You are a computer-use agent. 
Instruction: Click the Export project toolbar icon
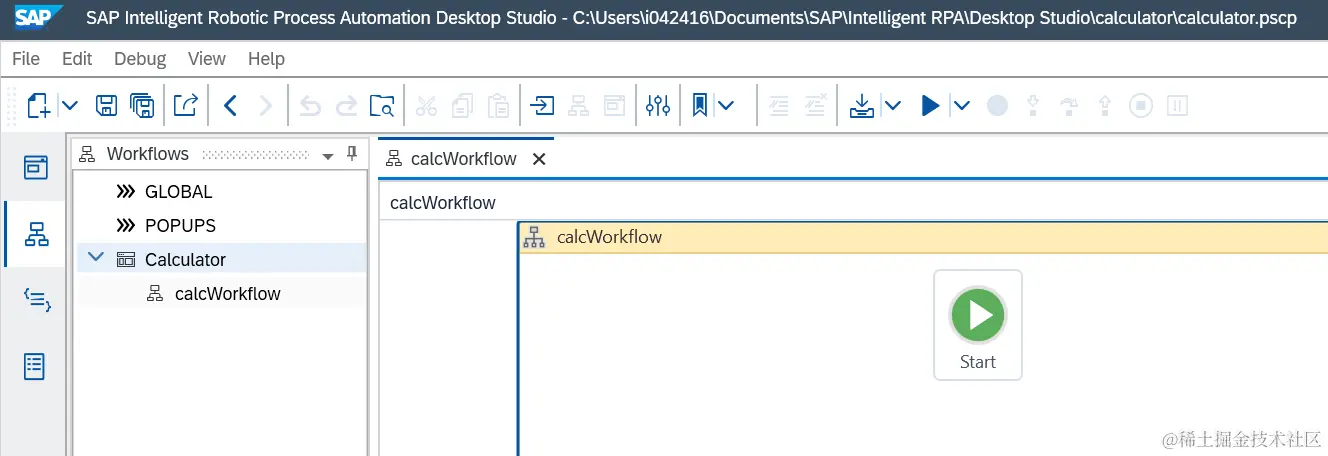click(186, 105)
